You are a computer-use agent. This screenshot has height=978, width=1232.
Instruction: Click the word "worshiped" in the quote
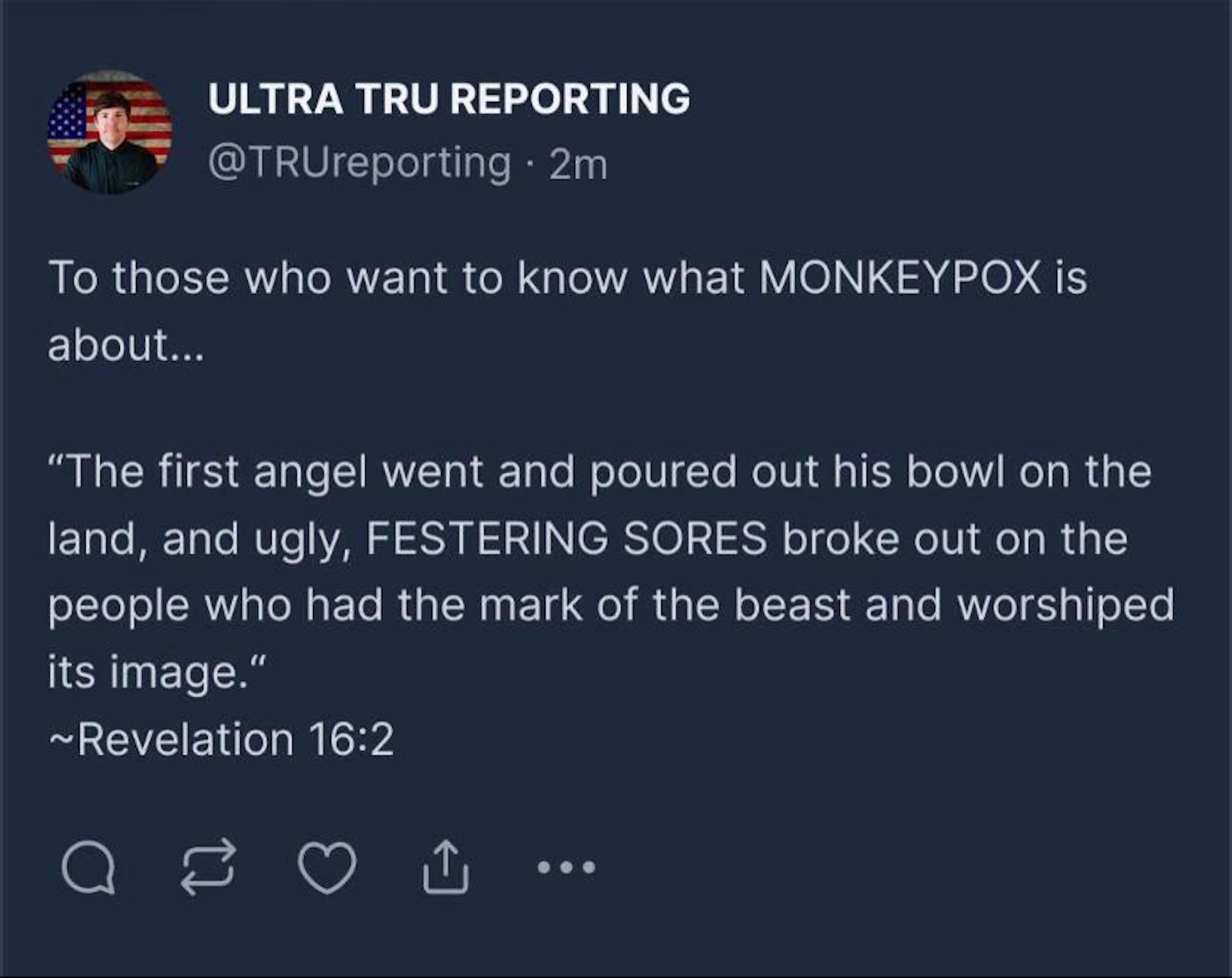coord(1066,606)
